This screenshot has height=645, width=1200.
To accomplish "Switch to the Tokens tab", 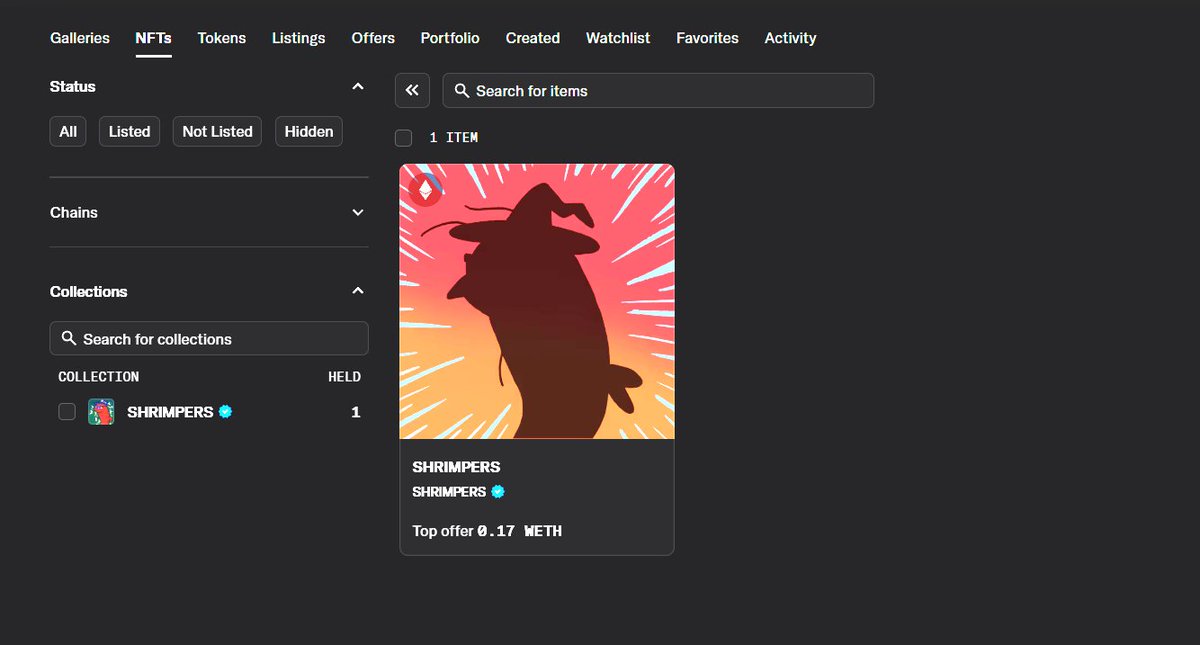I will click(x=222, y=38).
